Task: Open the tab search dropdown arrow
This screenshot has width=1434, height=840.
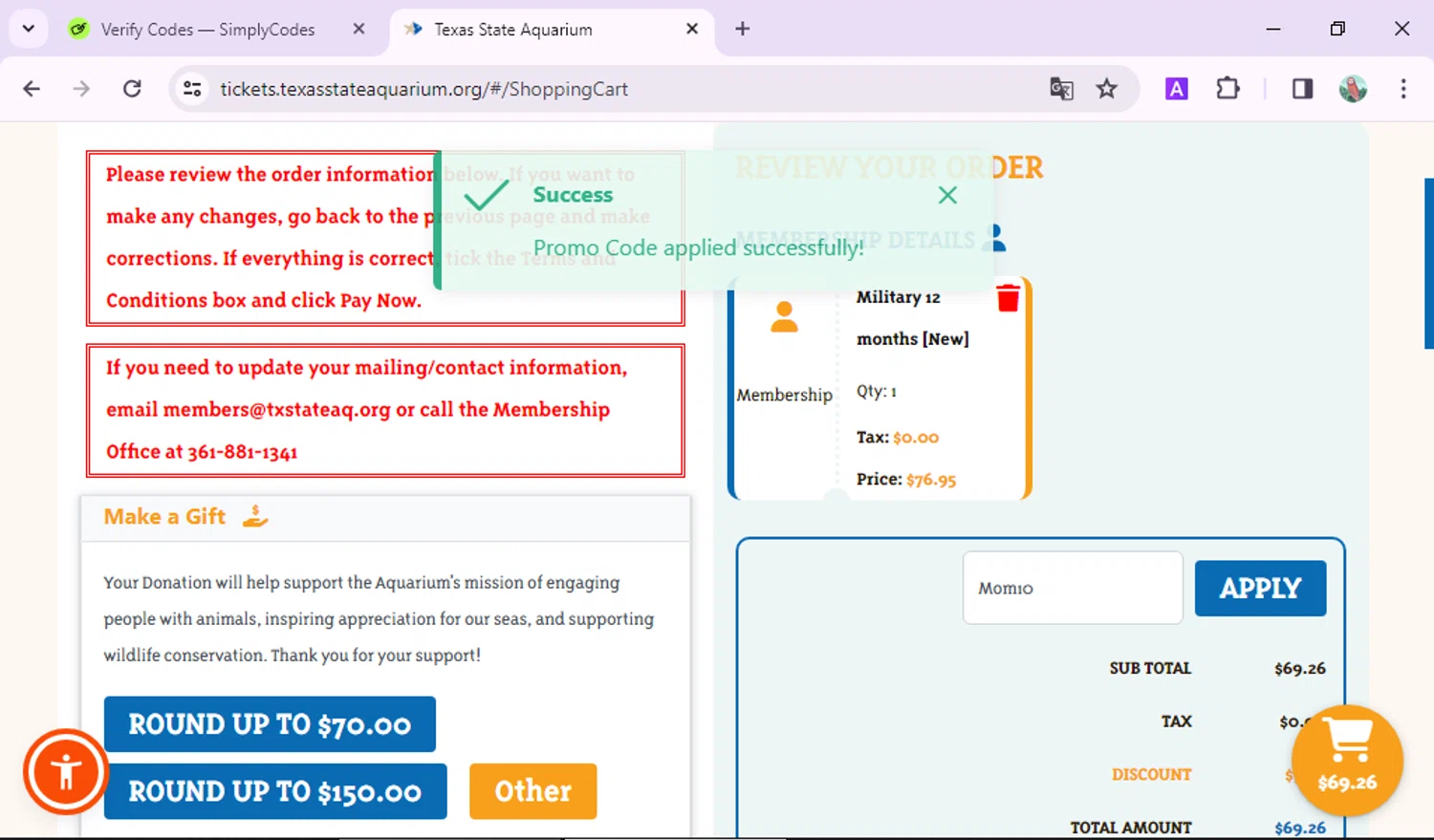Action: coord(29,29)
